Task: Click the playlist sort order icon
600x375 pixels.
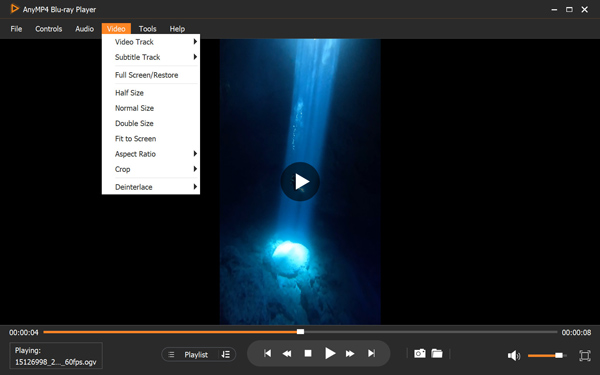Action: point(226,354)
